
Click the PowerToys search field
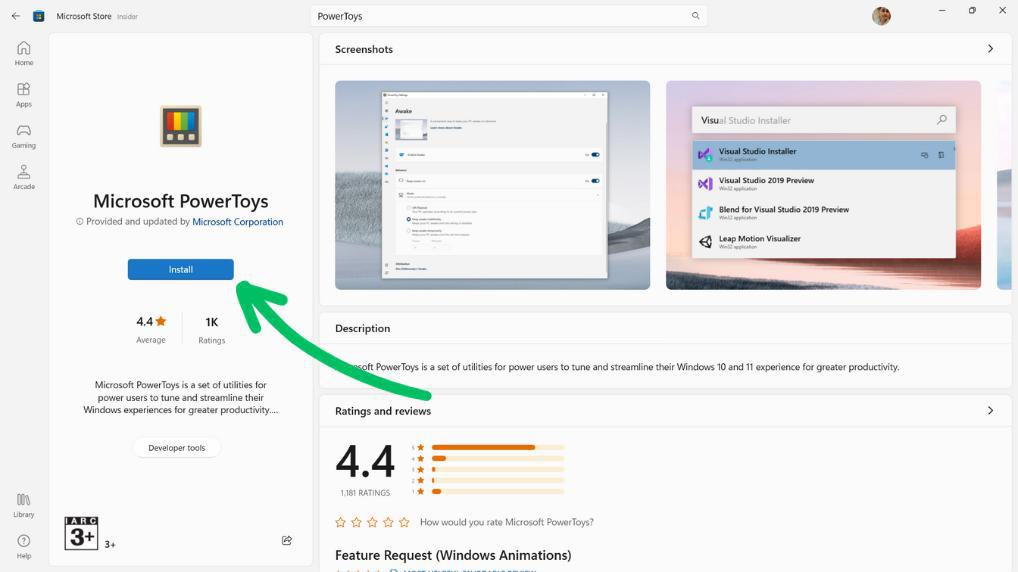pos(508,16)
